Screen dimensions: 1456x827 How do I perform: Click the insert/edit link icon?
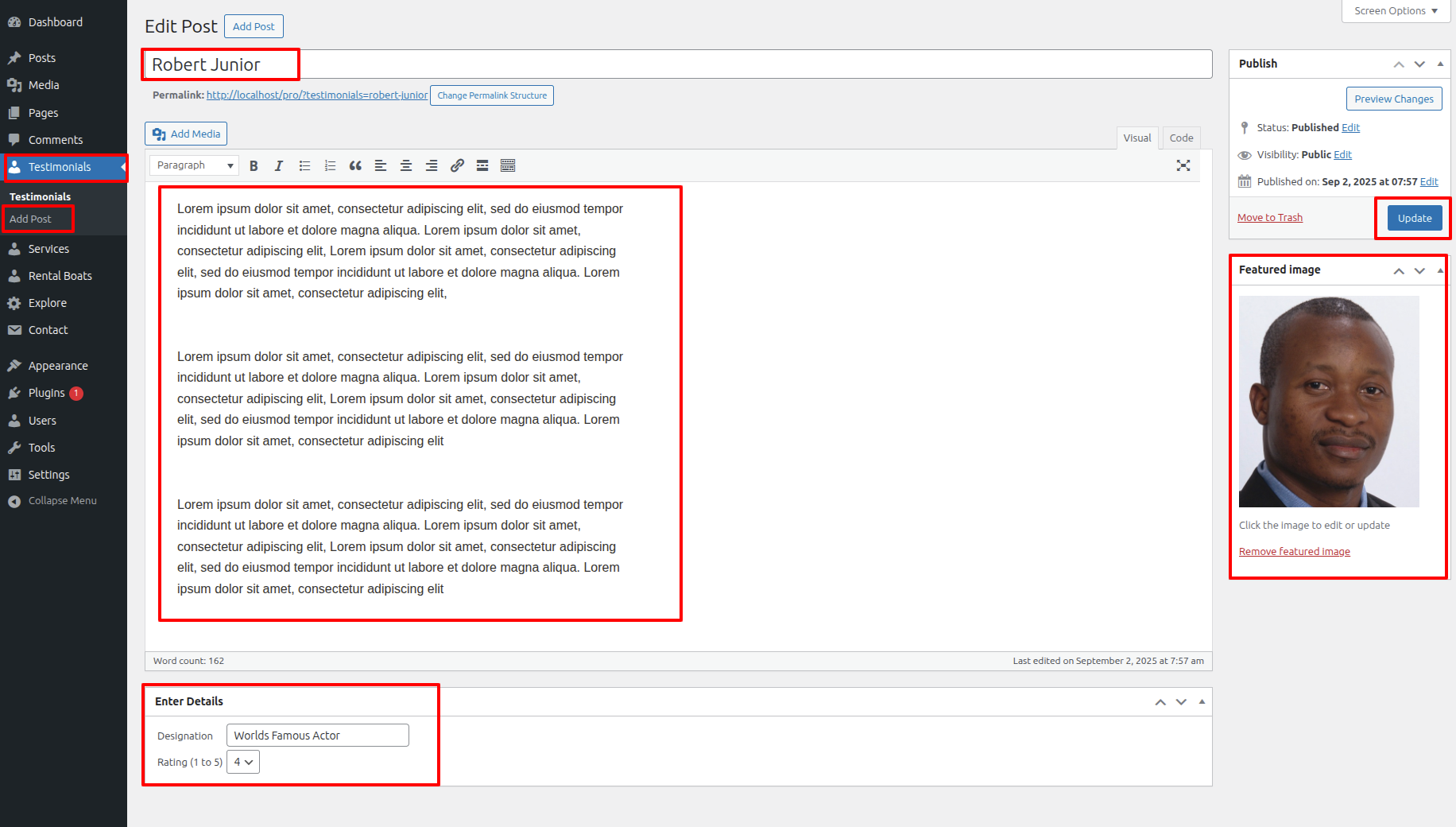pos(457,165)
